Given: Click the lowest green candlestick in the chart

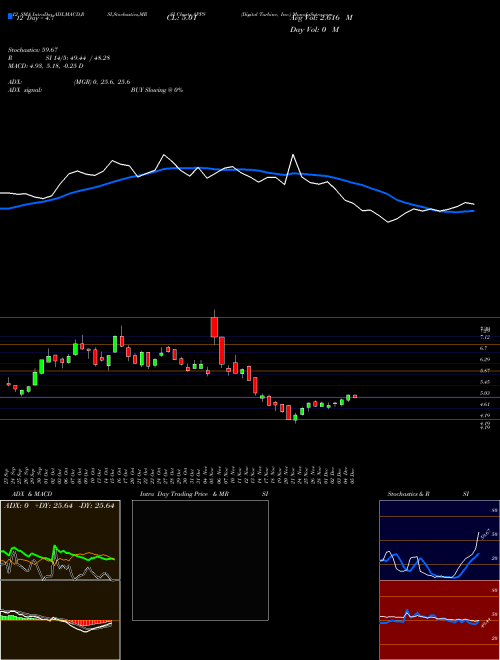Looking at the screenshot, I should (x=295, y=418).
